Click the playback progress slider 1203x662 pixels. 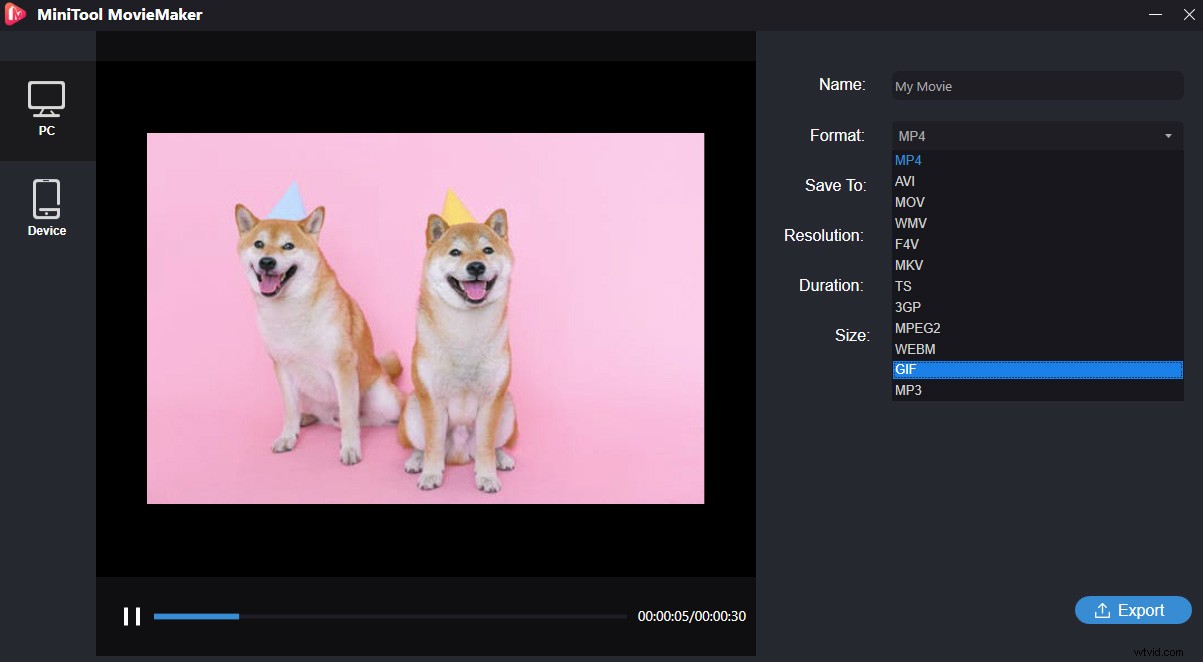coord(390,616)
